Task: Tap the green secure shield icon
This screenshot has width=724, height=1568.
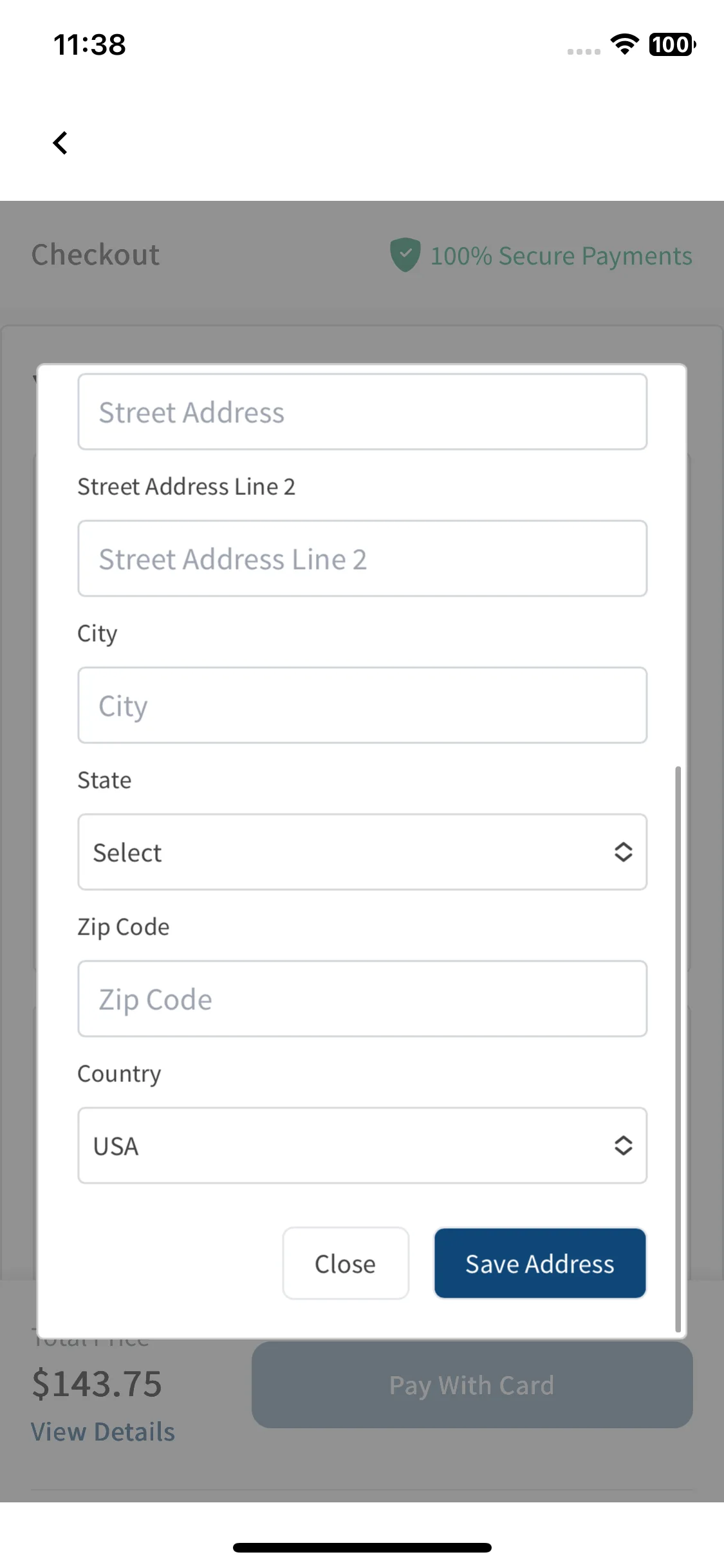Action: 405,255
